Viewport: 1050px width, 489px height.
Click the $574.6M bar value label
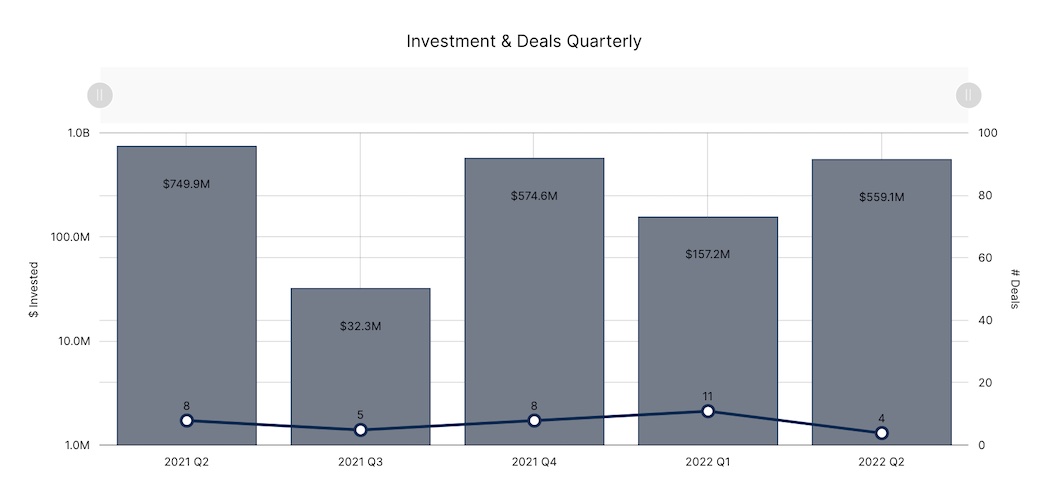tap(534, 196)
